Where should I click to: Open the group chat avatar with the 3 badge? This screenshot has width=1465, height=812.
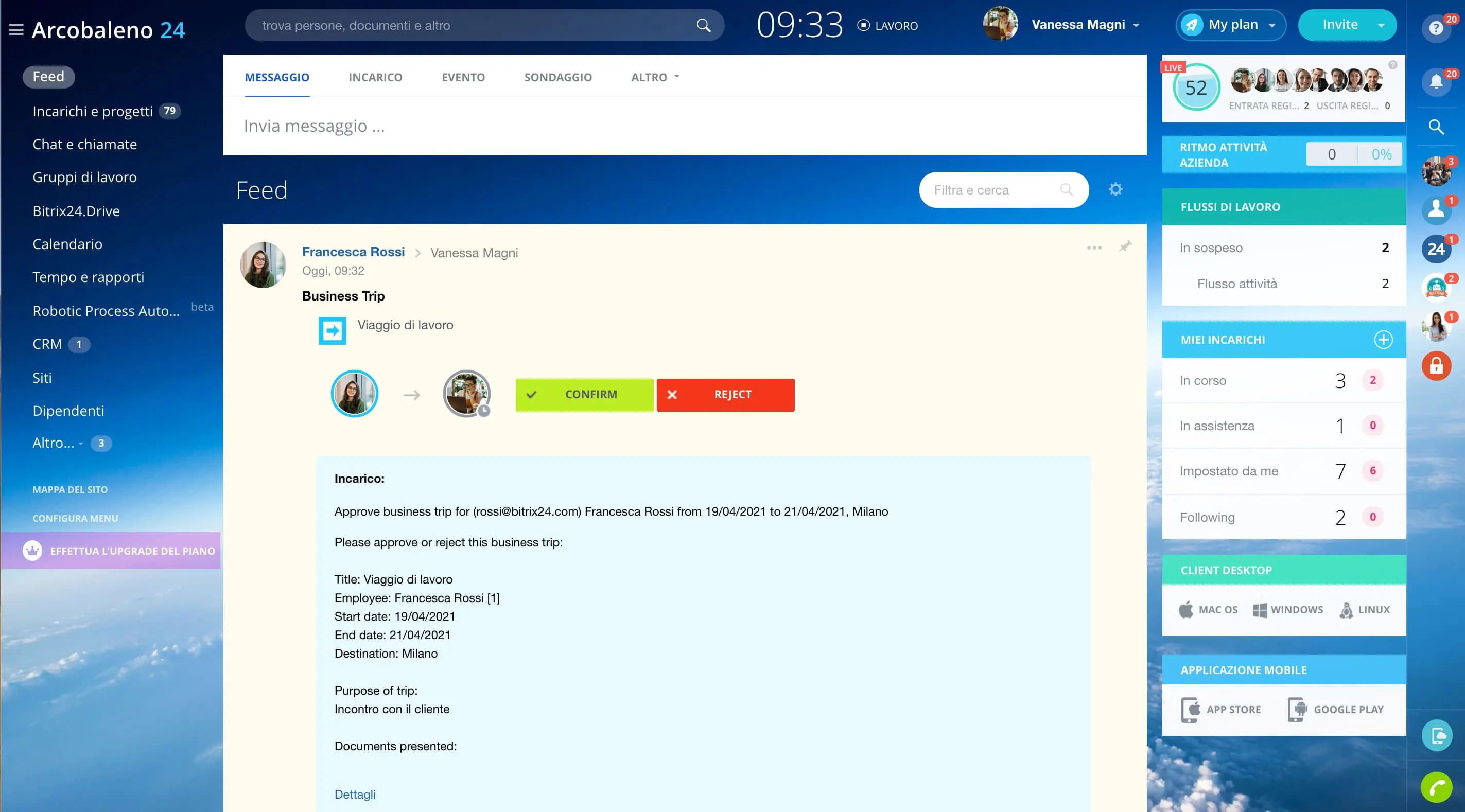coord(1436,171)
